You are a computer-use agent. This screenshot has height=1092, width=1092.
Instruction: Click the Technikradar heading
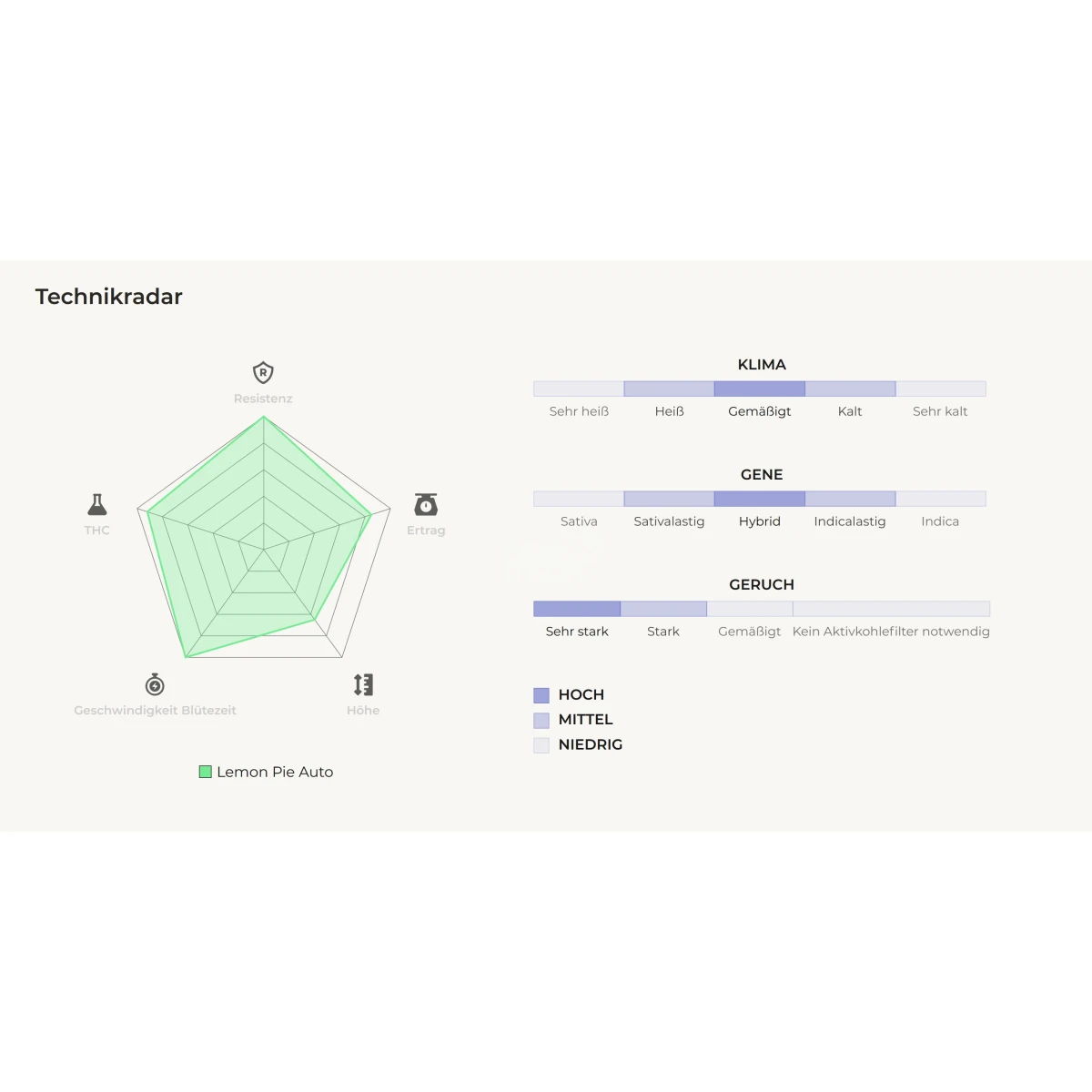[109, 297]
